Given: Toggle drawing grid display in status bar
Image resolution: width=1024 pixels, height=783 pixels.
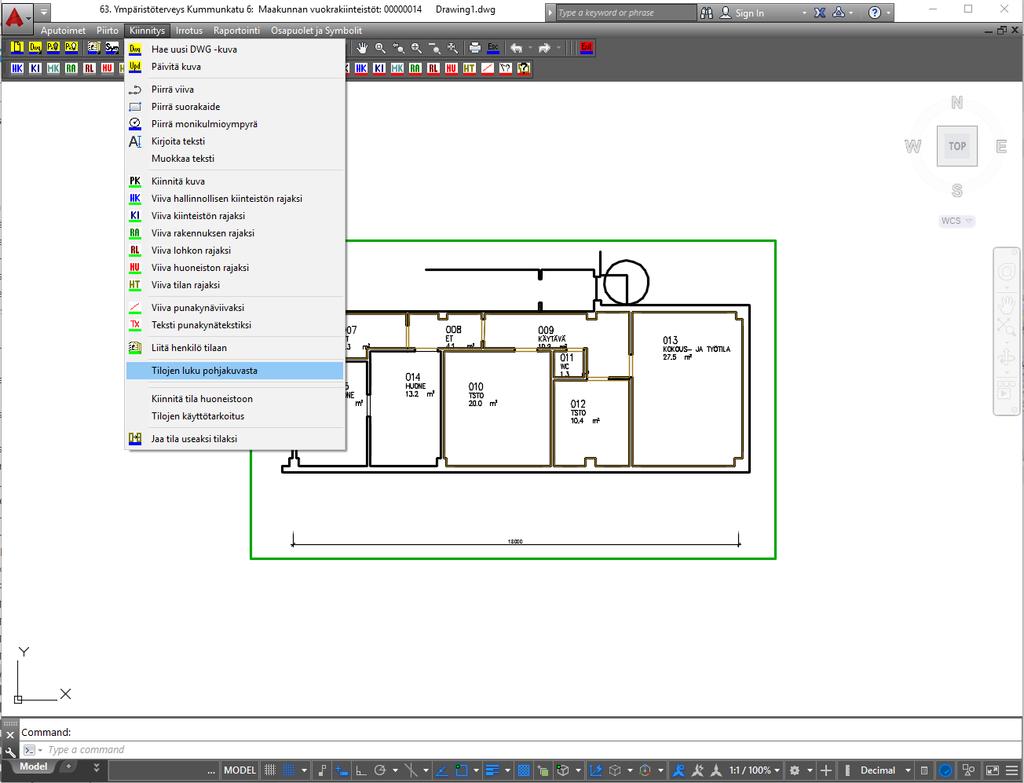Looking at the screenshot, I should [270, 771].
